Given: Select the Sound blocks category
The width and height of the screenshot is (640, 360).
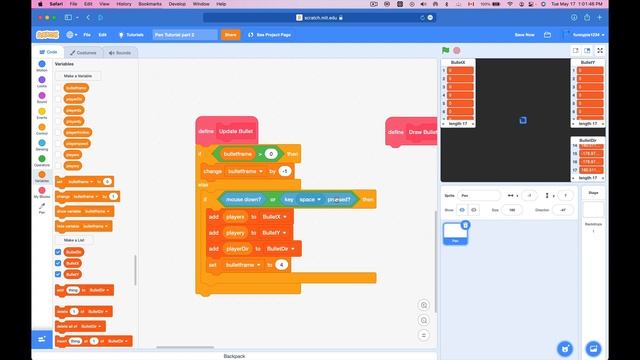Looking at the screenshot, I should tap(42, 97).
